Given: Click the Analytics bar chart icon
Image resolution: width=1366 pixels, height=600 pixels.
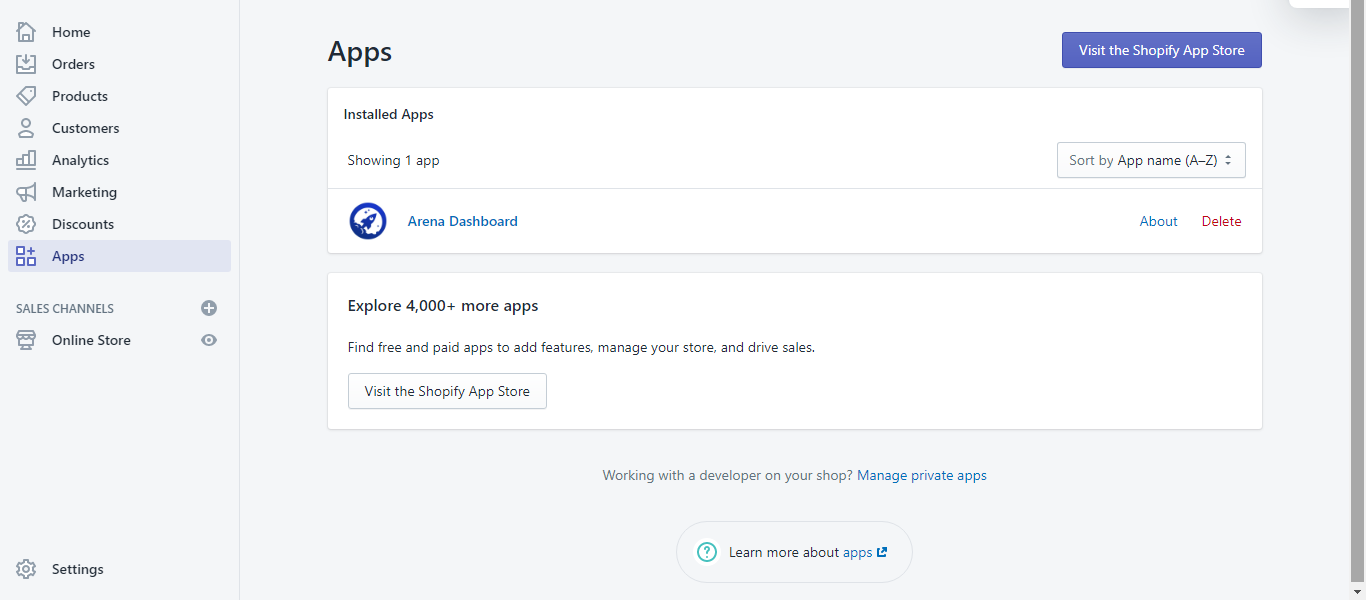Looking at the screenshot, I should (26, 160).
